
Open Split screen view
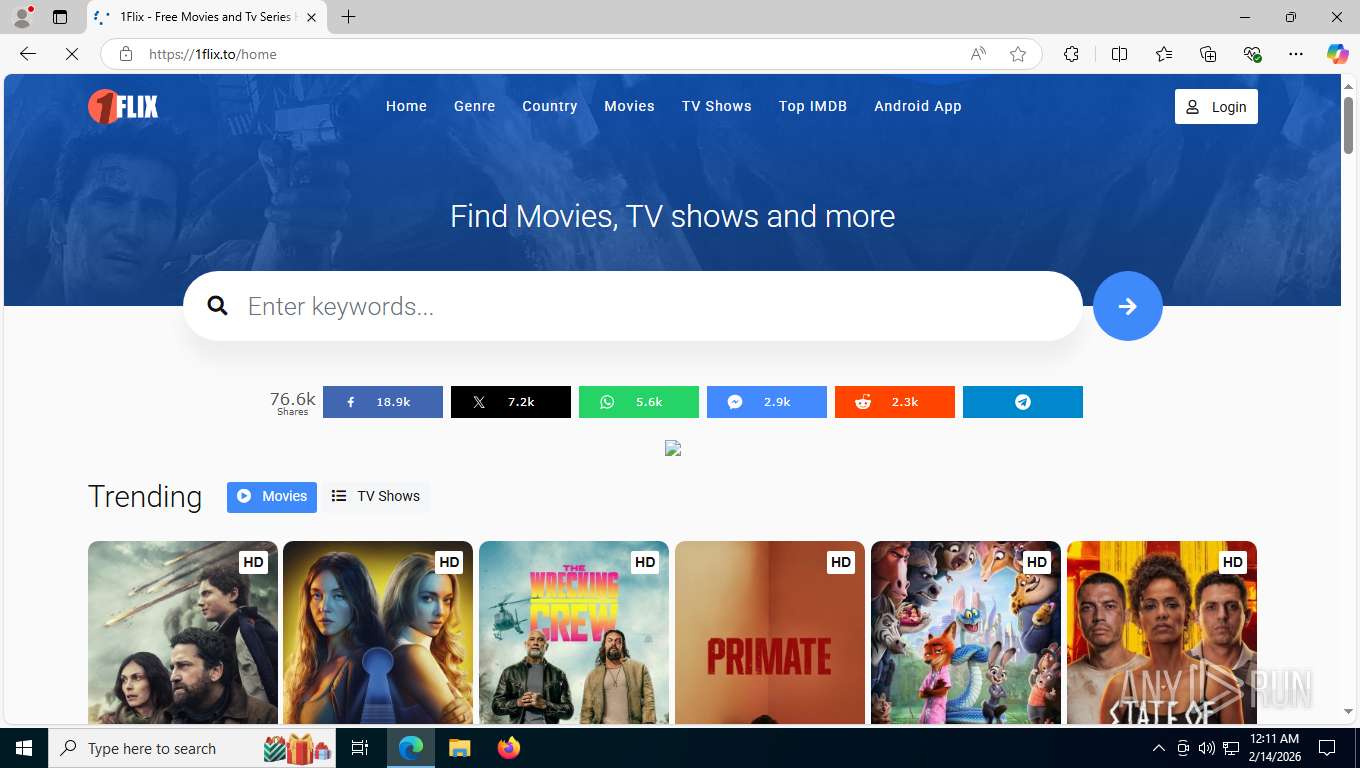click(1119, 54)
